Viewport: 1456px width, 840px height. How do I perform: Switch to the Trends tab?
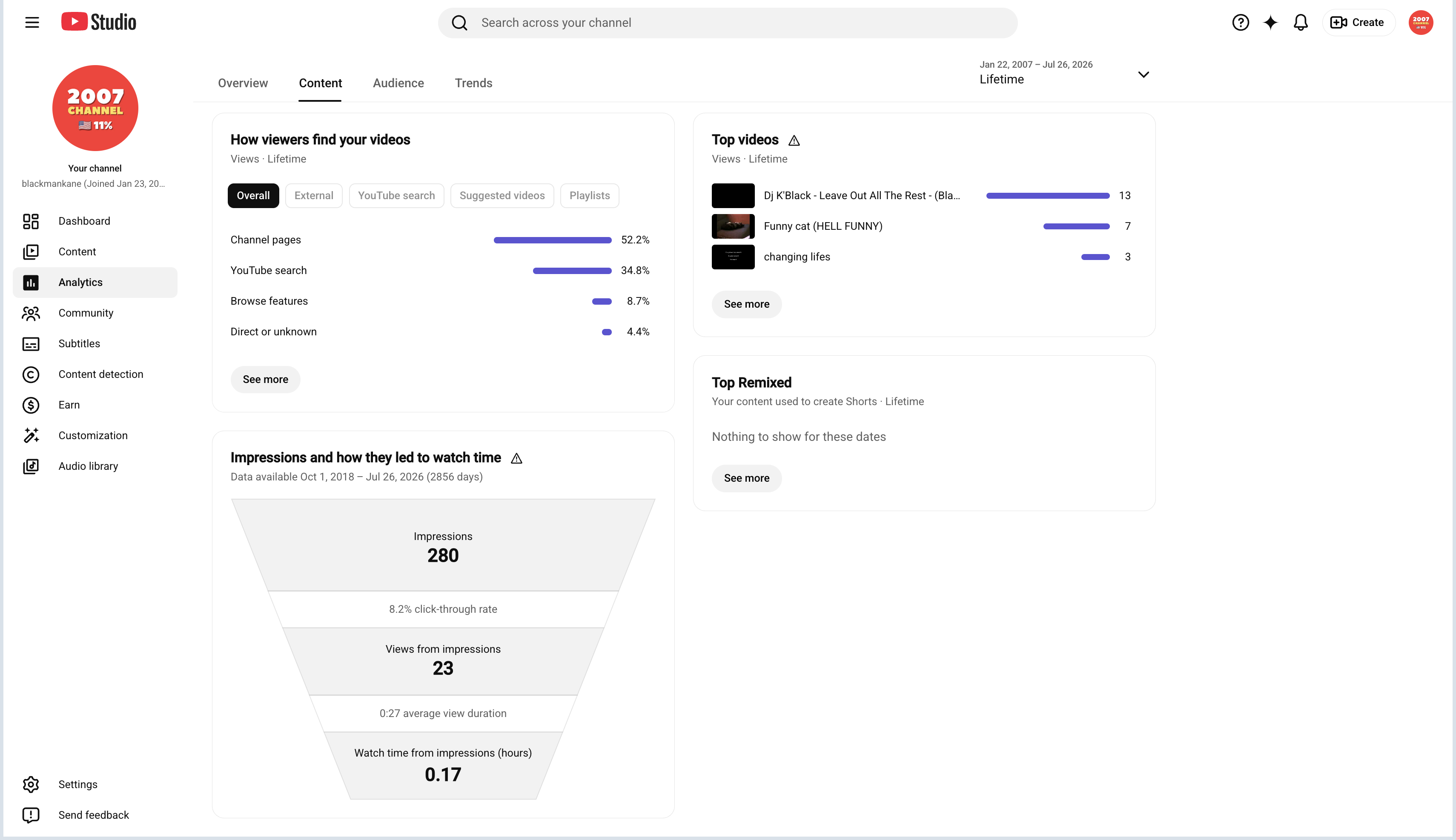pos(473,83)
